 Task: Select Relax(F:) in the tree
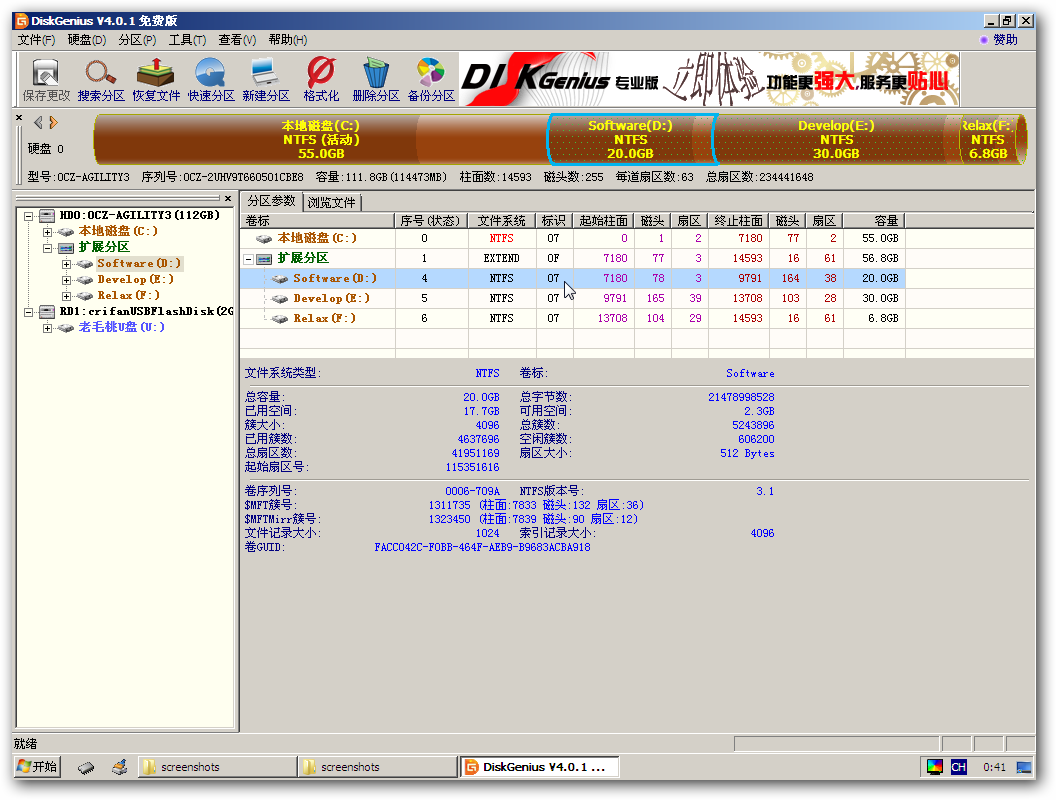tap(128, 296)
